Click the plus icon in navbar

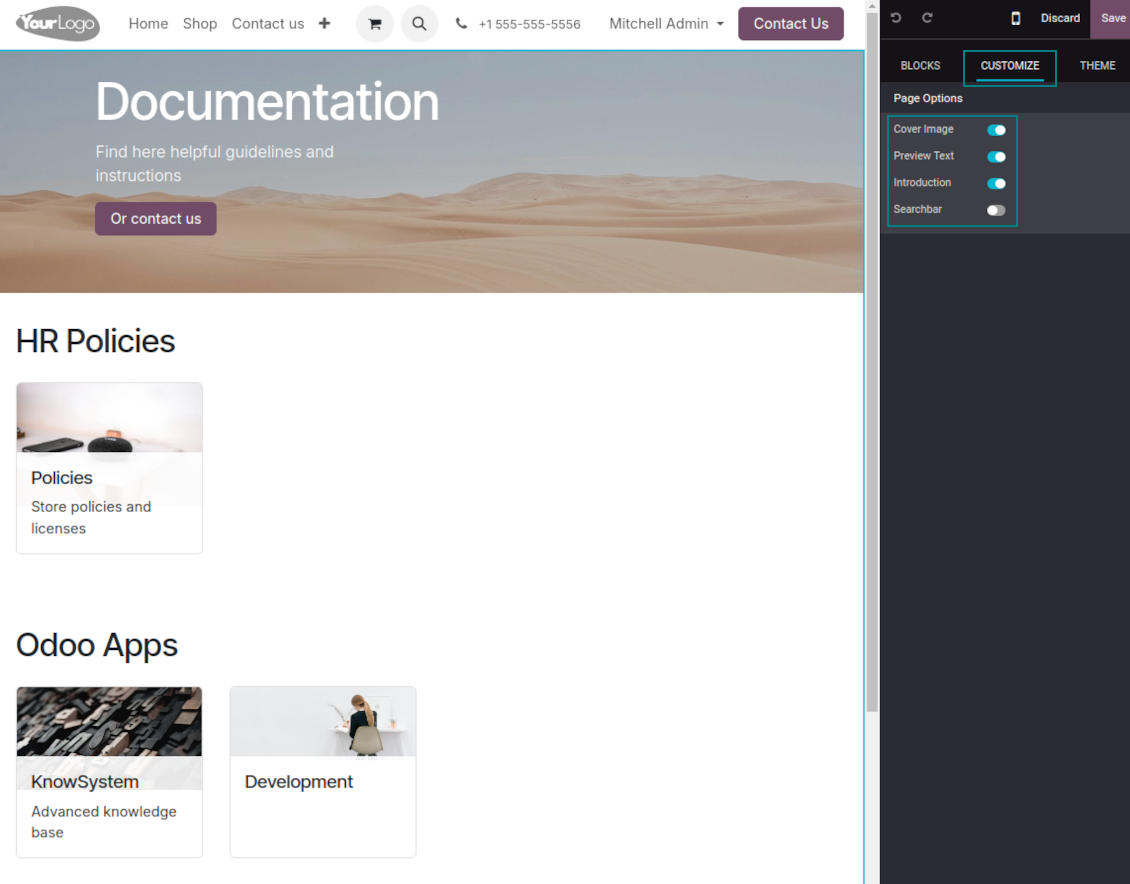[324, 24]
